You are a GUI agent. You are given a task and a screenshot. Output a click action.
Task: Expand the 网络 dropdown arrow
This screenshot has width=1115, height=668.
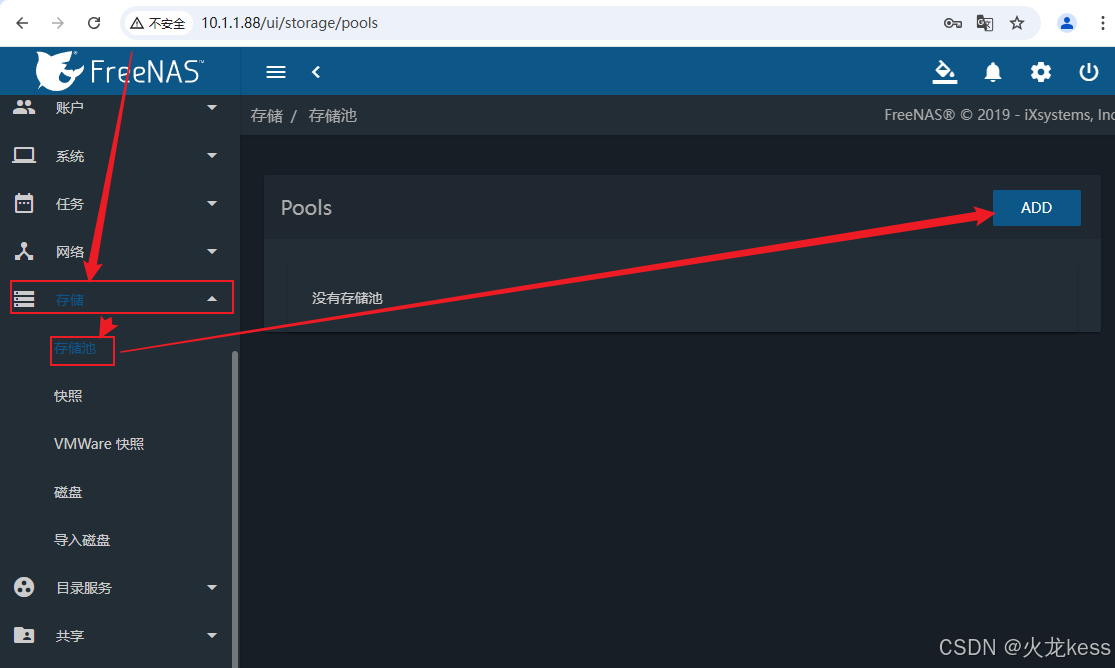pyautogui.click(x=212, y=251)
